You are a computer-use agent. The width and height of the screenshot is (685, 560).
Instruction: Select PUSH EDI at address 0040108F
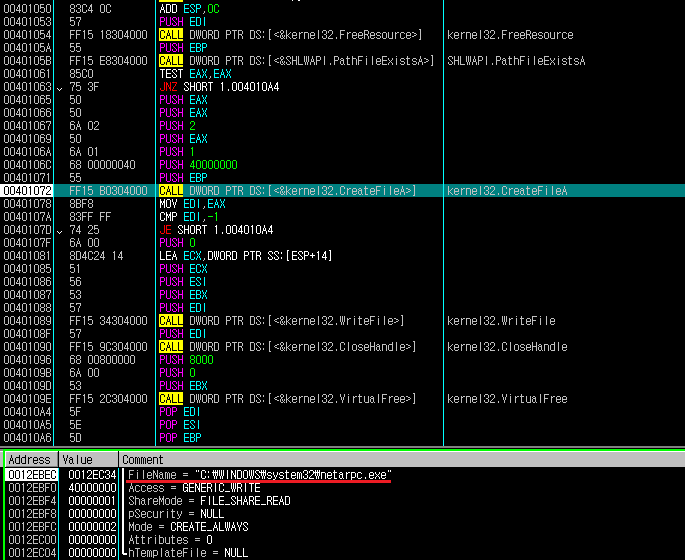tap(183, 334)
